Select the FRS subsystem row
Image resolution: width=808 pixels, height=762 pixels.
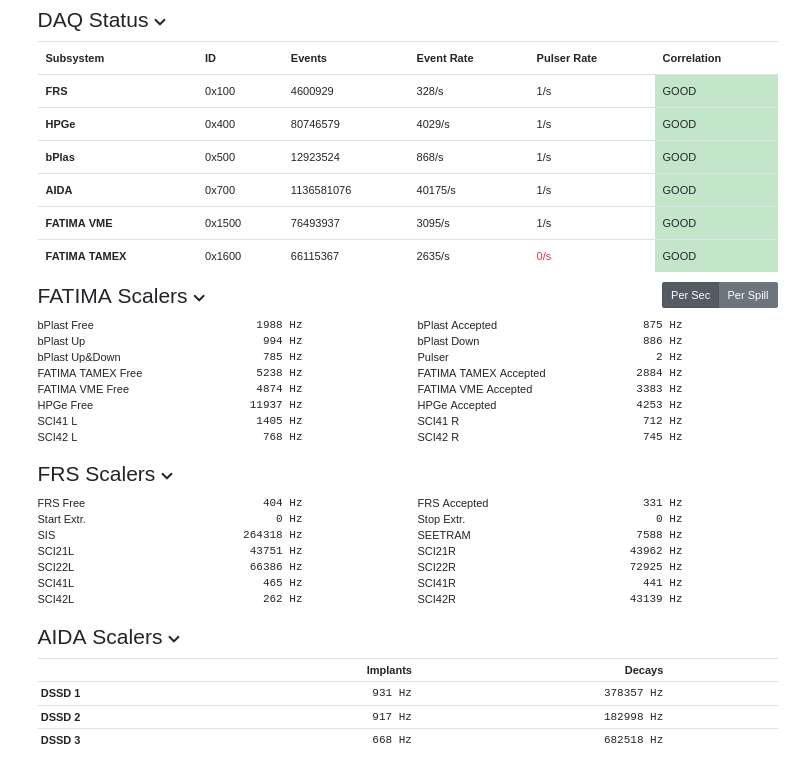56,91
